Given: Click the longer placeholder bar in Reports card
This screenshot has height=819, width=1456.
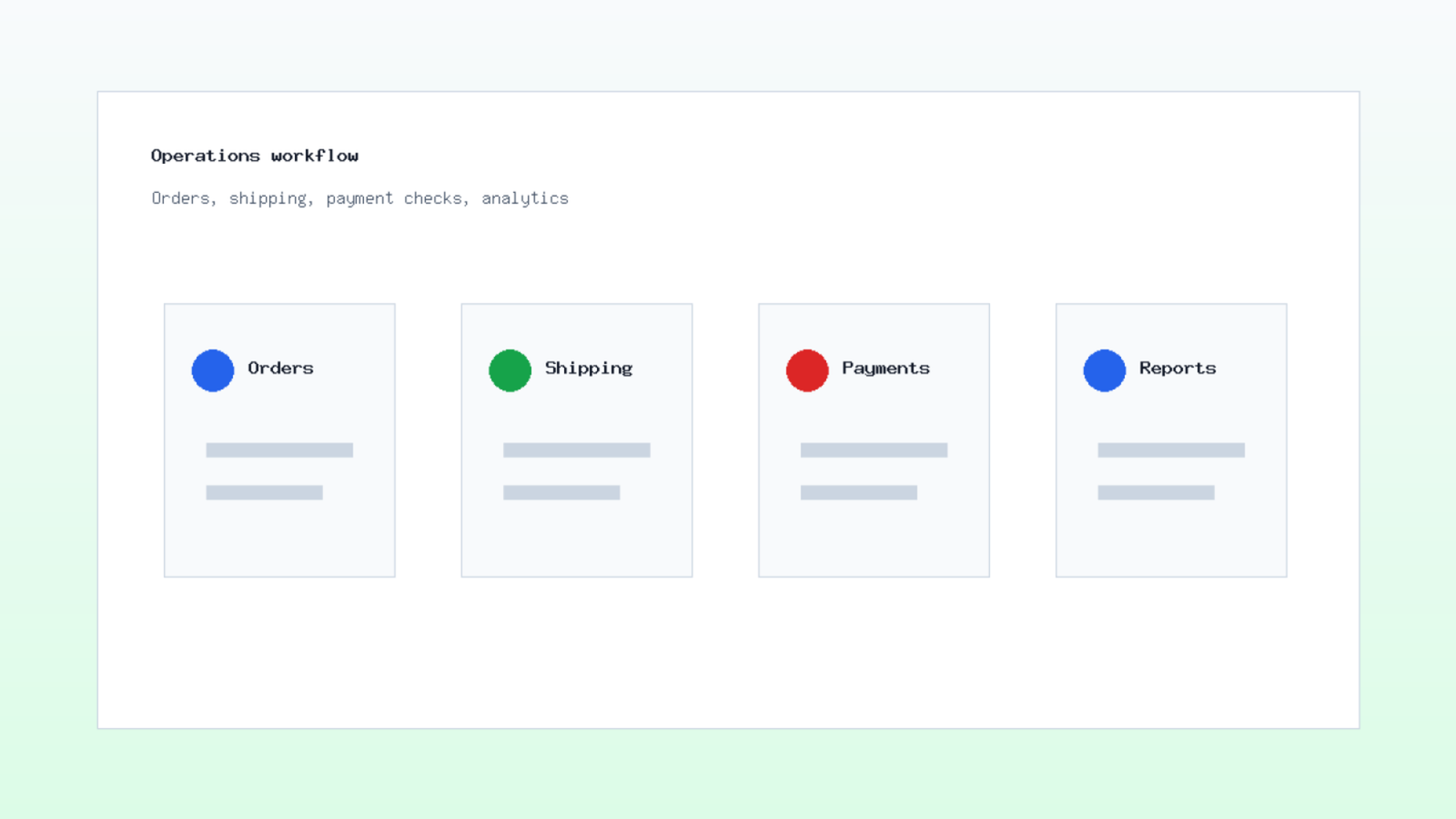Looking at the screenshot, I should point(1171,450).
